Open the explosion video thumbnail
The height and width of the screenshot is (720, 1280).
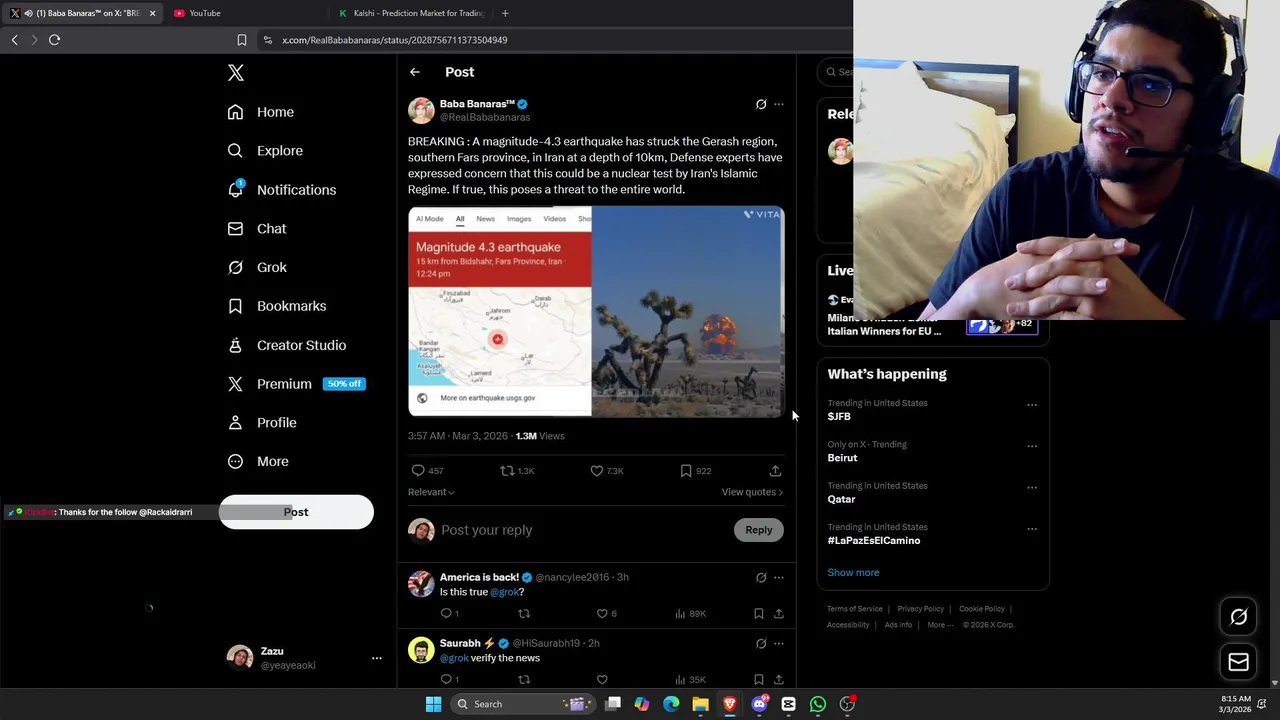point(688,311)
